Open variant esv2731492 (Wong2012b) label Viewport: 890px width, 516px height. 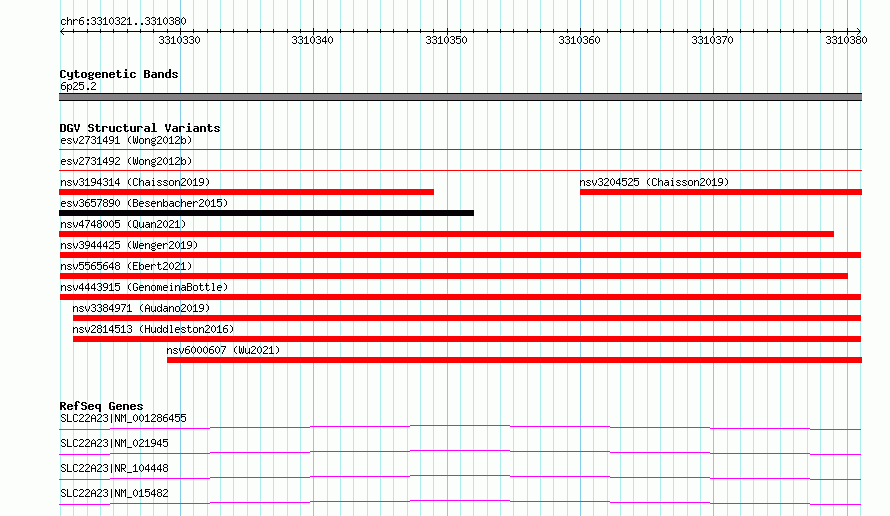[126, 161]
